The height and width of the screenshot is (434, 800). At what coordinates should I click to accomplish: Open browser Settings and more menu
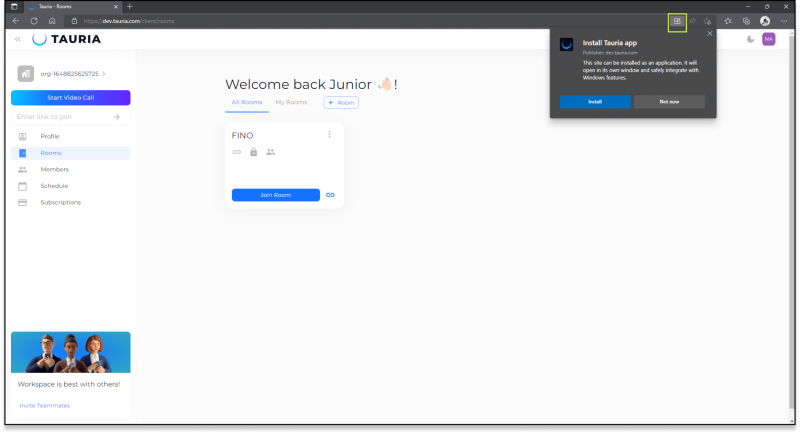(x=784, y=21)
